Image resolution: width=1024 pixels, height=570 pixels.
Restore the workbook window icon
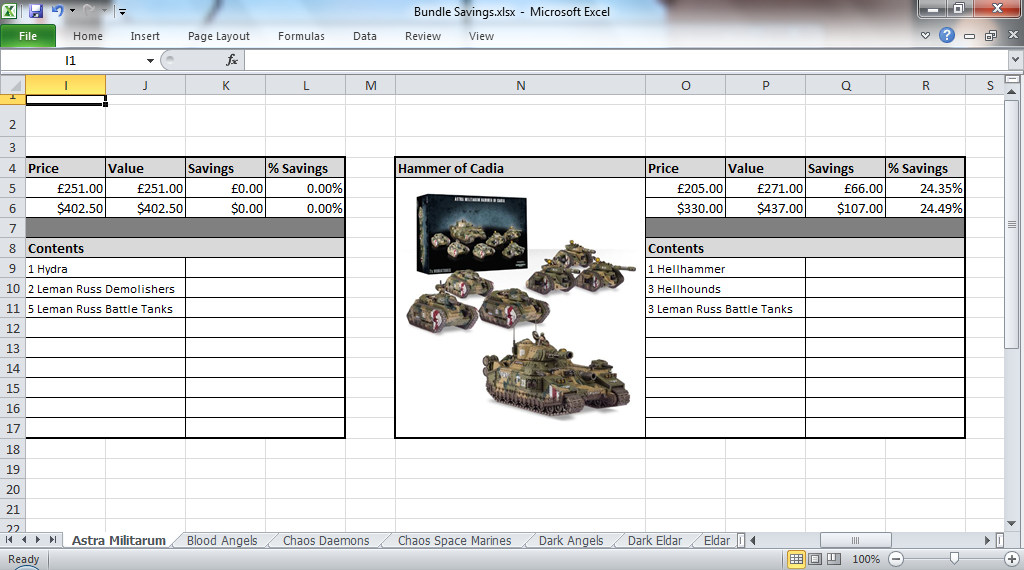(x=991, y=35)
